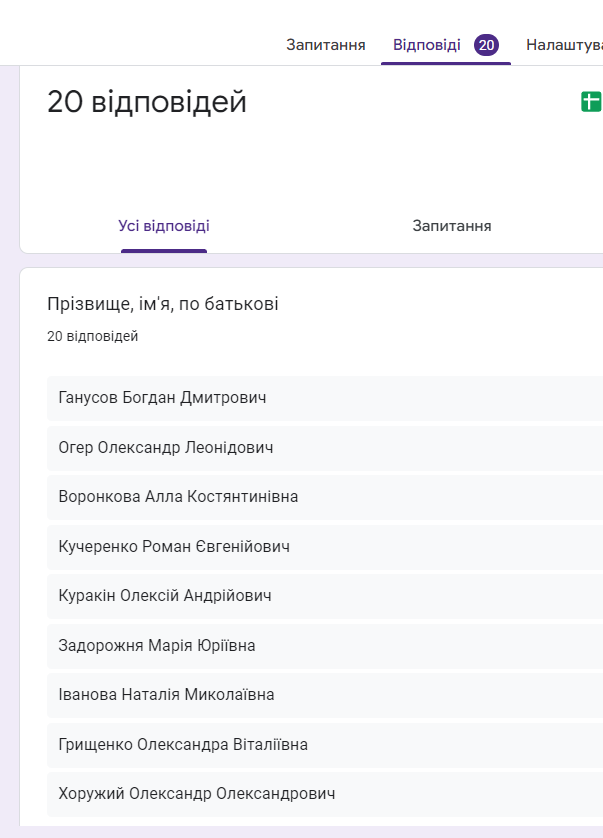
Task: Click the response Кучеренко Роман Євгенійович
Action: tap(174, 547)
